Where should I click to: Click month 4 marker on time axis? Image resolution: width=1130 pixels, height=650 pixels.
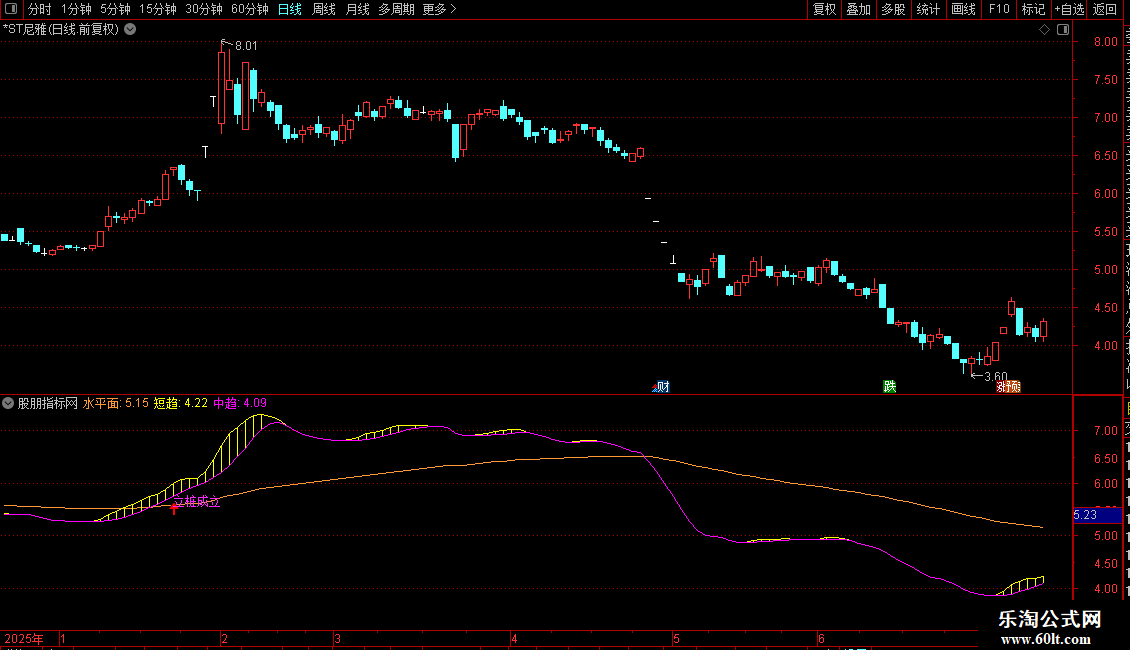tap(514, 638)
